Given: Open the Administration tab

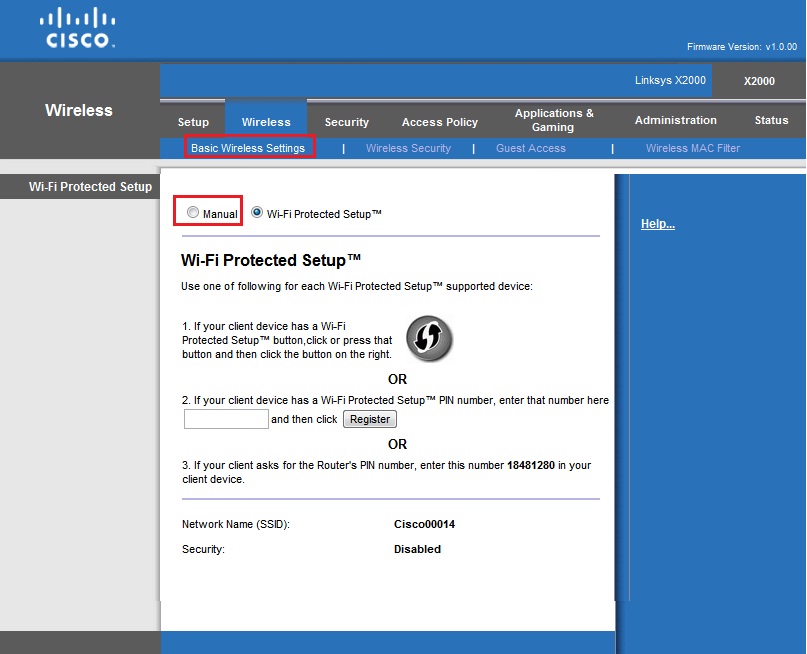Looking at the screenshot, I should (675, 120).
